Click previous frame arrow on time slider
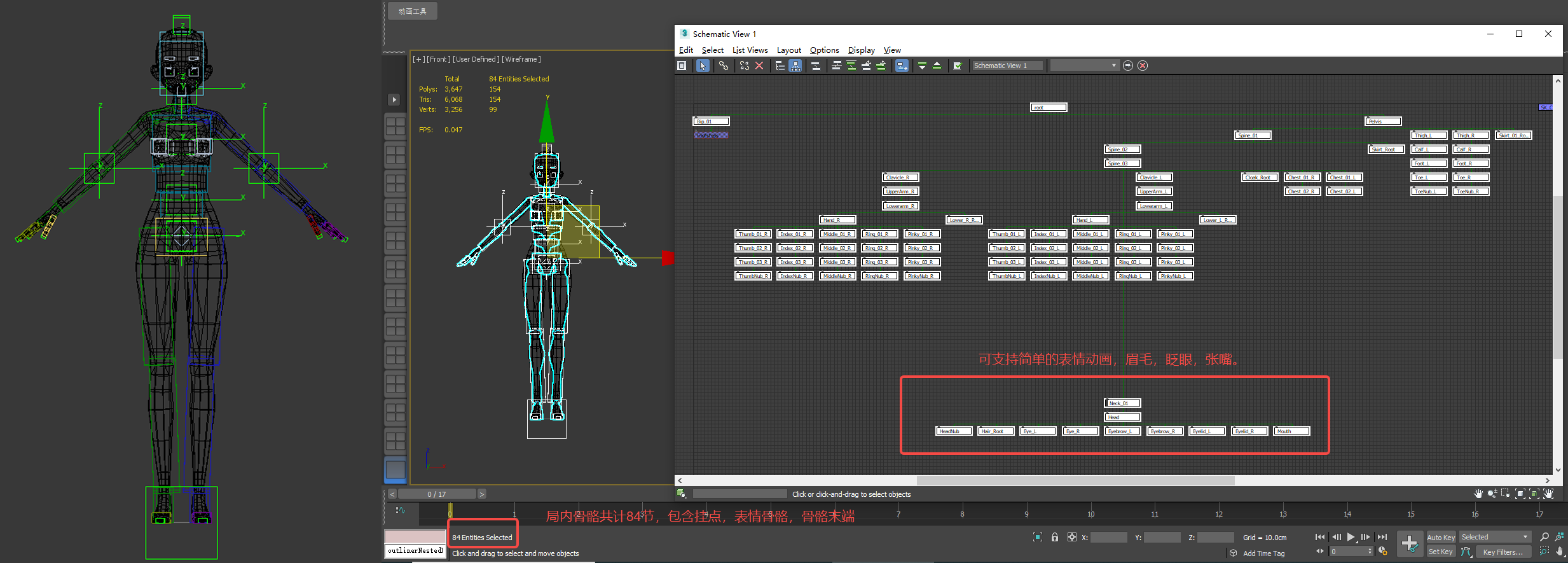 pyautogui.click(x=392, y=494)
